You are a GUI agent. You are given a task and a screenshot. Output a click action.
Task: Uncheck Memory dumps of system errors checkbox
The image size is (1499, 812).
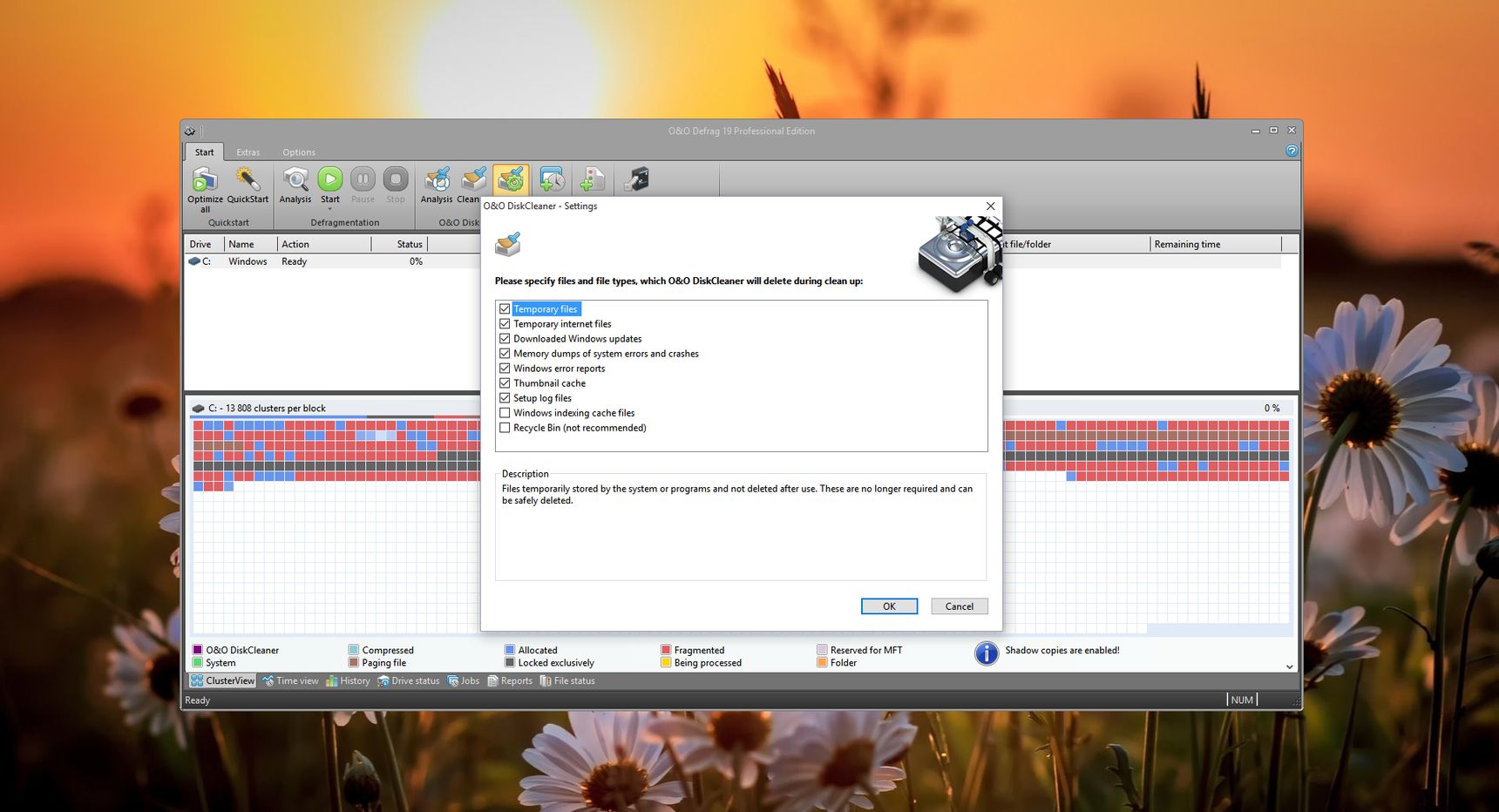(x=505, y=353)
